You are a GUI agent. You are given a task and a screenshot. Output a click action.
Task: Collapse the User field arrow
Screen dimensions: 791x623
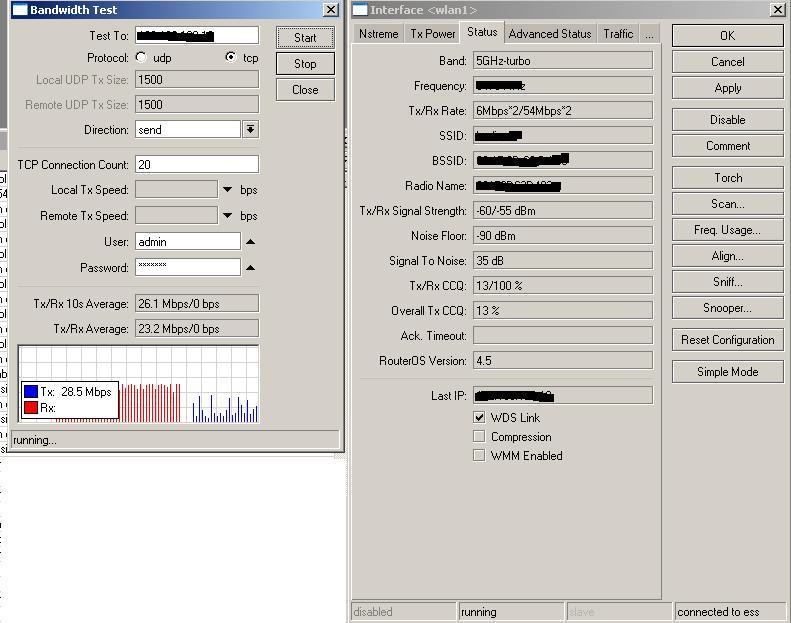click(x=250, y=242)
